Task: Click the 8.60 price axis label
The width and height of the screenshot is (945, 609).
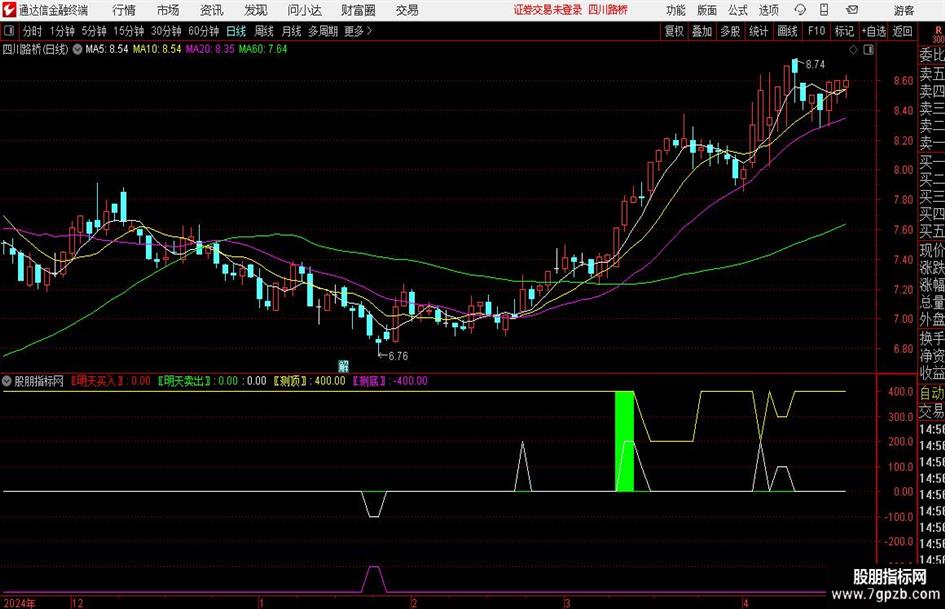Action: [903, 81]
